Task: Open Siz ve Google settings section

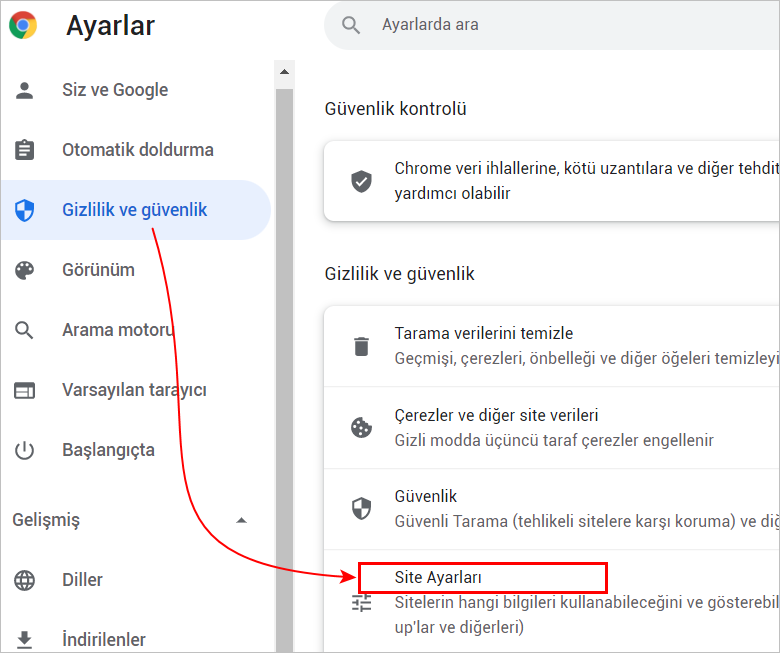Action: 136,90
